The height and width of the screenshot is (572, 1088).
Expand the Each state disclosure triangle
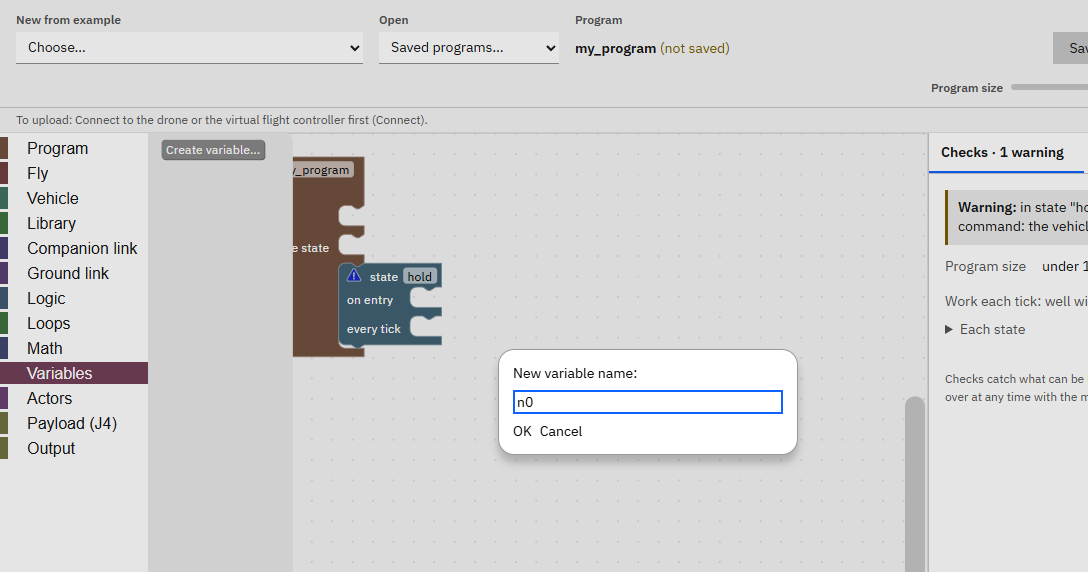[949, 330]
